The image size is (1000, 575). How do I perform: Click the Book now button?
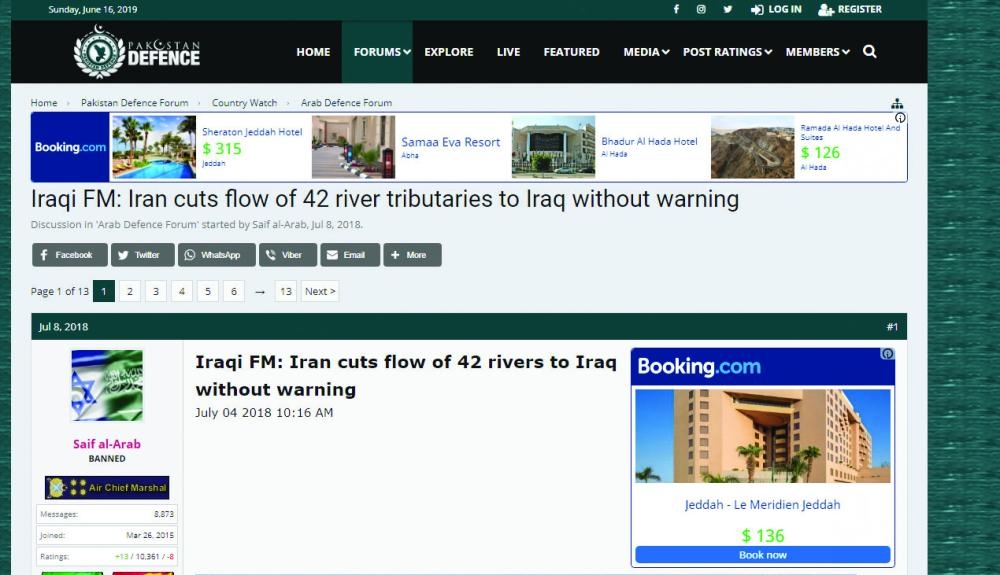[762, 555]
